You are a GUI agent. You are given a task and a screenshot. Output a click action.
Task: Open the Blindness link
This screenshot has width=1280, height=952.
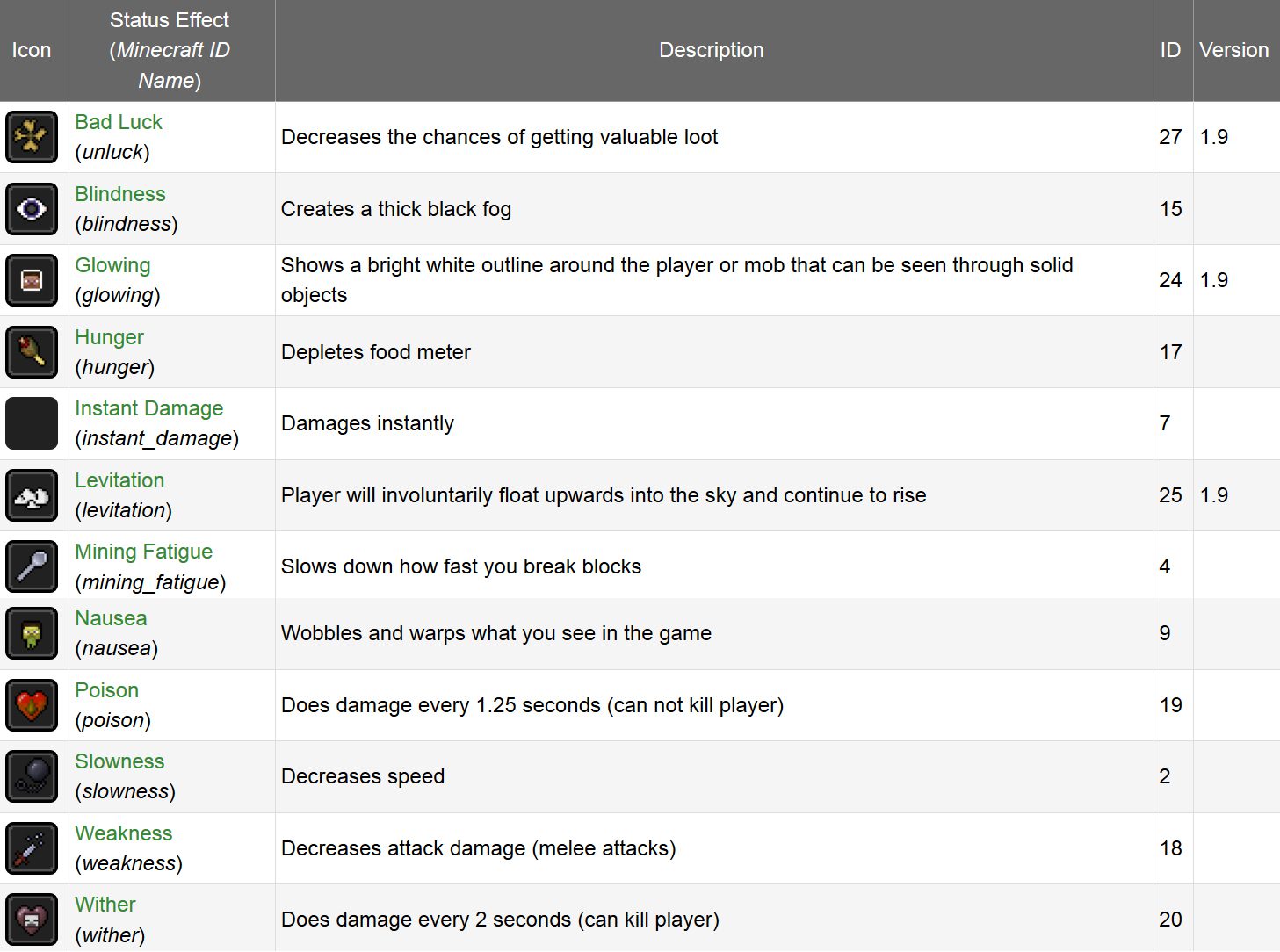click(120, 194)
